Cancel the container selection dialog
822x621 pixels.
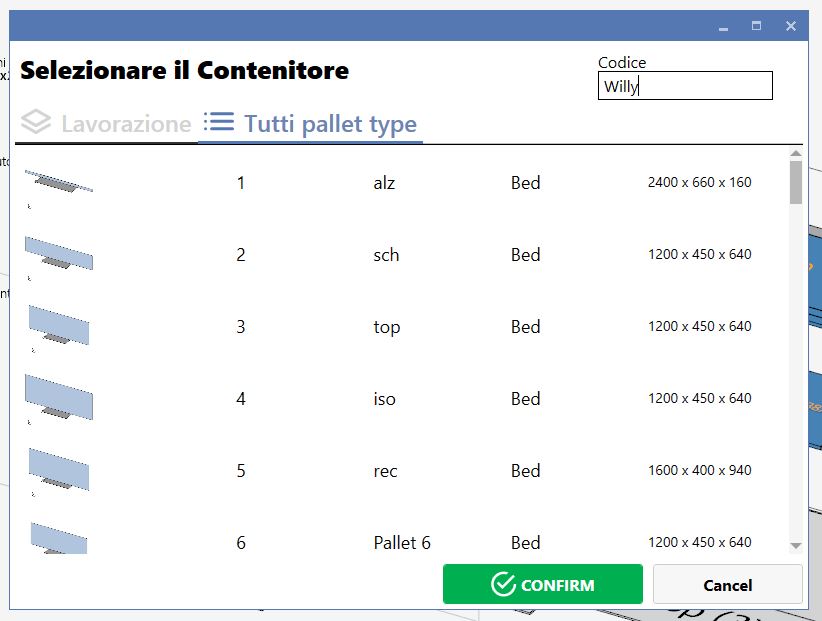[x=728, y=584]
